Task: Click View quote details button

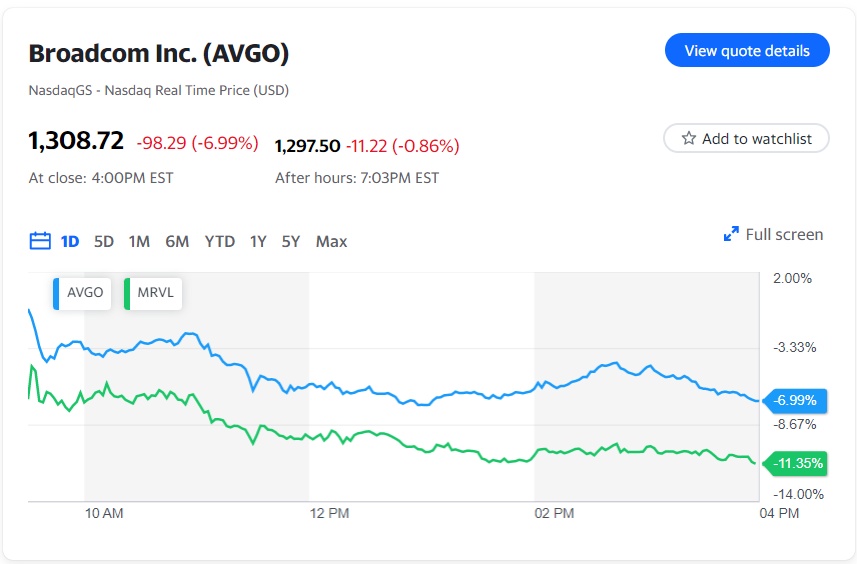Action: pos(747,51)
